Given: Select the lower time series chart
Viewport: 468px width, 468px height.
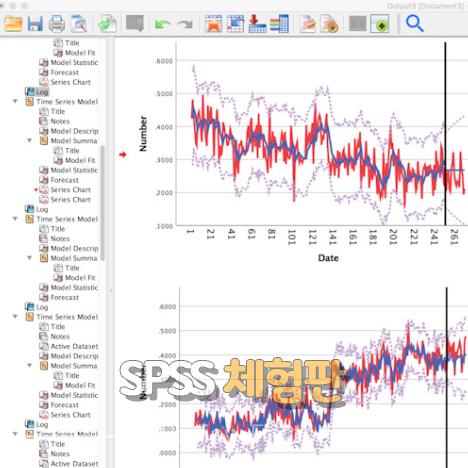Looking at the screenshot, I should [303, 377].
